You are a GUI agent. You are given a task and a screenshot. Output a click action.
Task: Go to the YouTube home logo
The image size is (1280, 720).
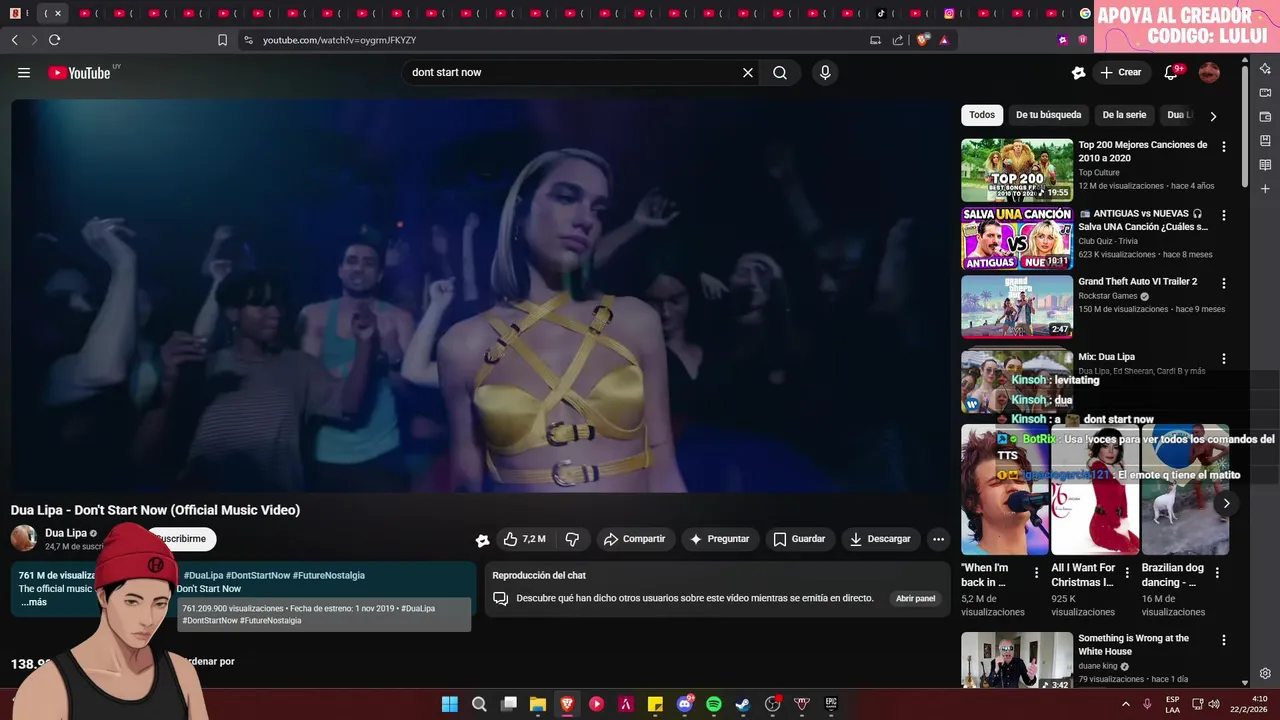point(79,72)
